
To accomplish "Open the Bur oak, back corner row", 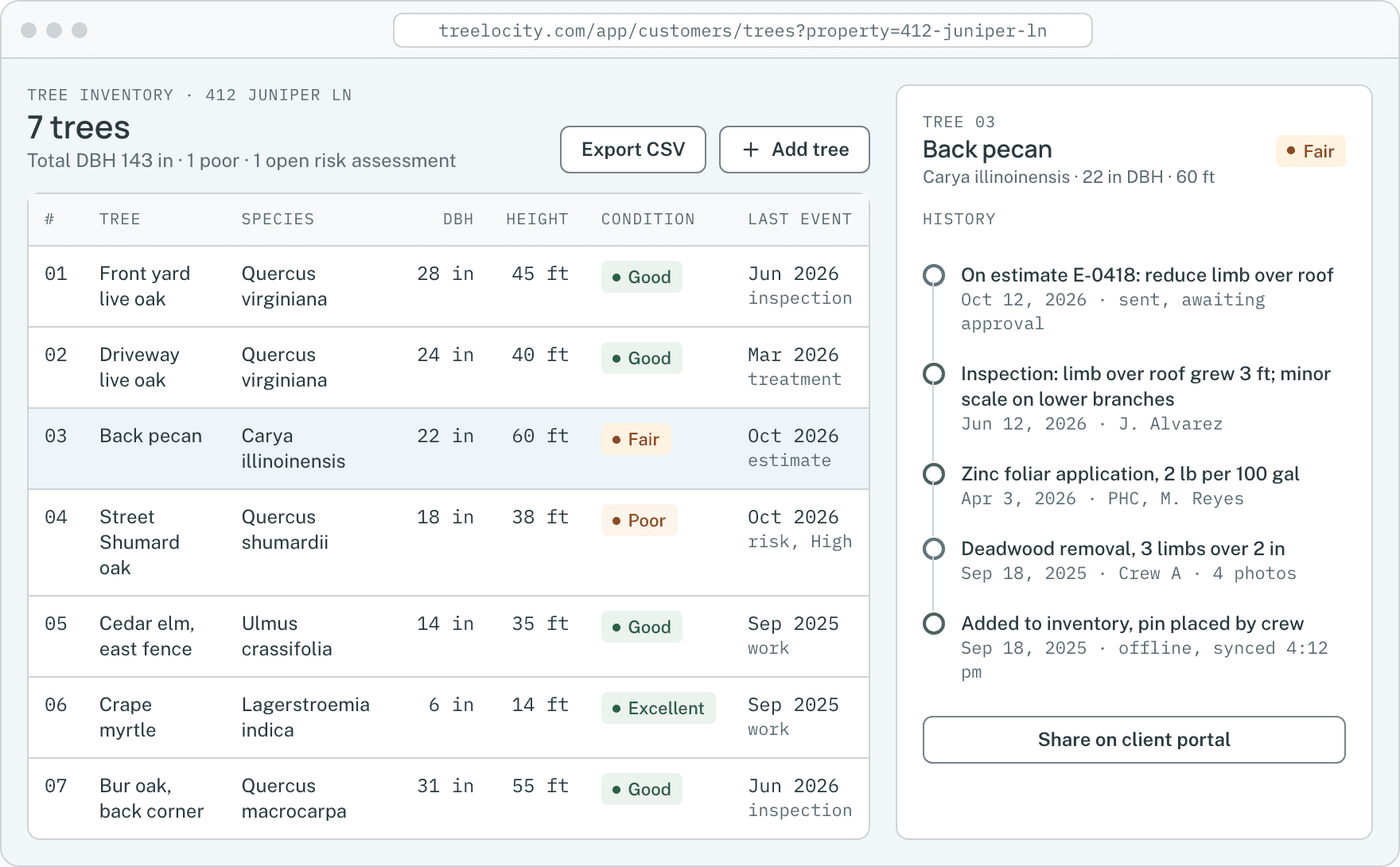I will pyautogui.click(x=449, y=798).
